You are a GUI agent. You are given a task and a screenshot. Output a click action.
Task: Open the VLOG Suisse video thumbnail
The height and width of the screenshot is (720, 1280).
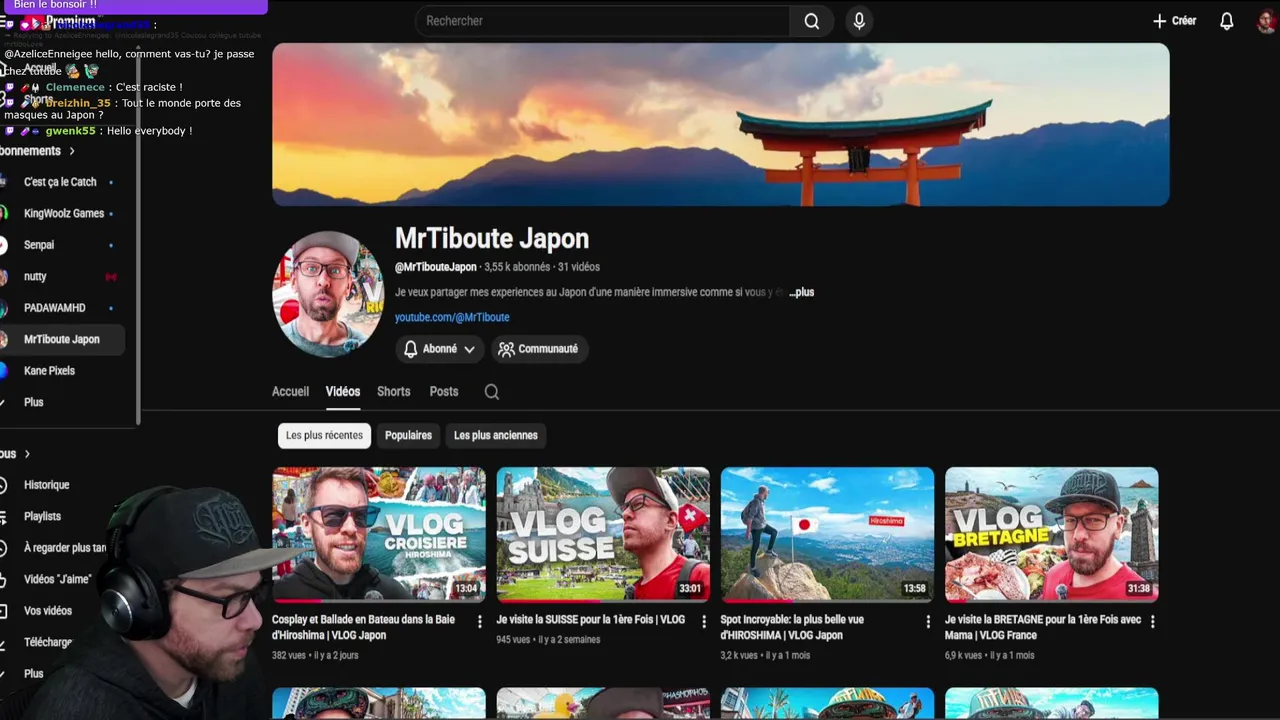point(603,535)
